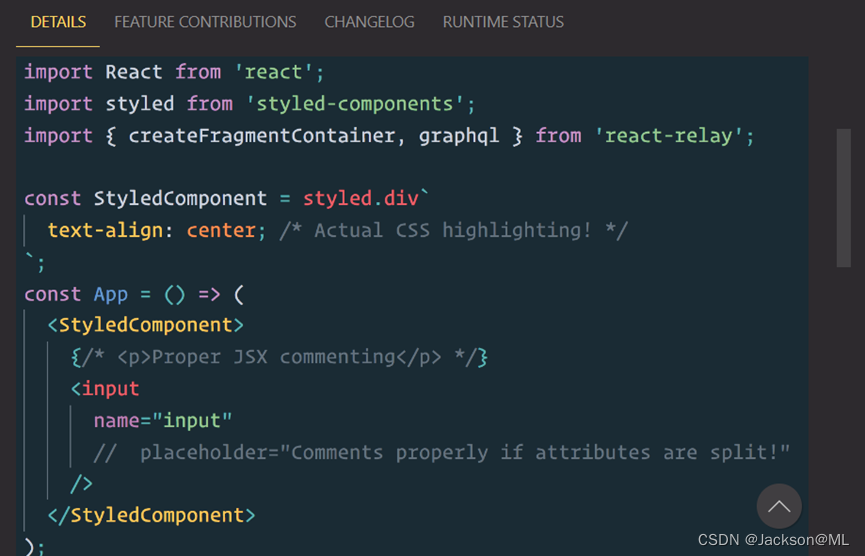The image size is (865, 556).
Task: Click the vertical scrollbar thumb
Action: coord(843,197)
